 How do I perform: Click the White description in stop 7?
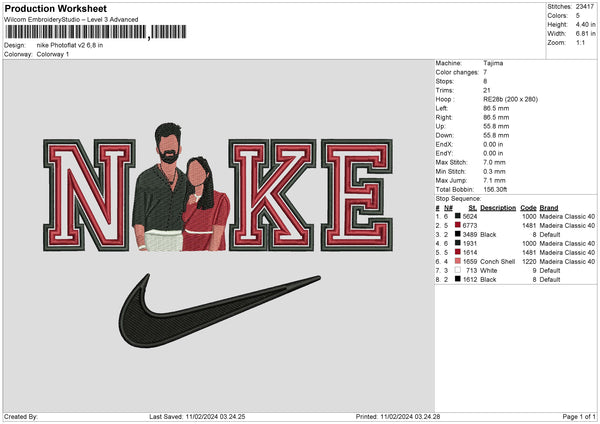point(488,271)
